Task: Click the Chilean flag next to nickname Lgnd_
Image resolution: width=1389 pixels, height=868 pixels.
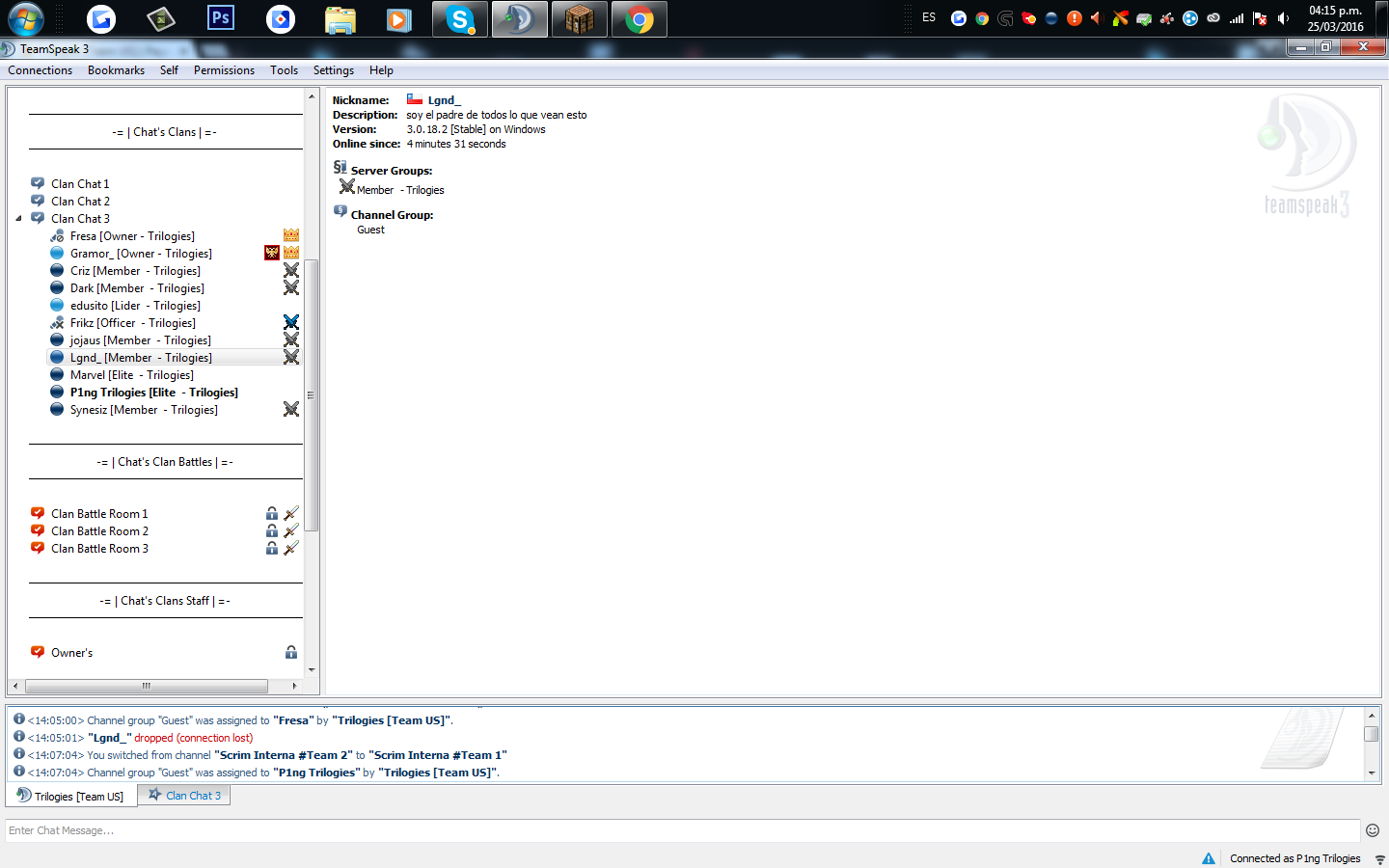Action: coord(415,99)
